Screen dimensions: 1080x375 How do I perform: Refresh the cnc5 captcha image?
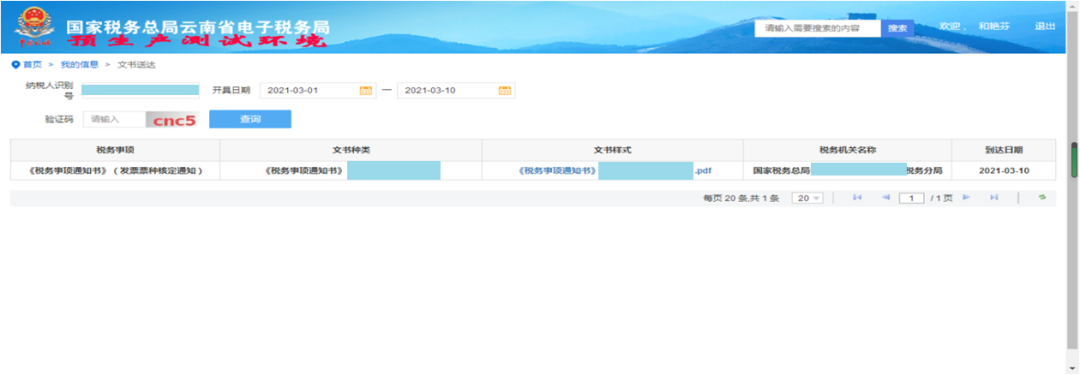click(173, 120)
